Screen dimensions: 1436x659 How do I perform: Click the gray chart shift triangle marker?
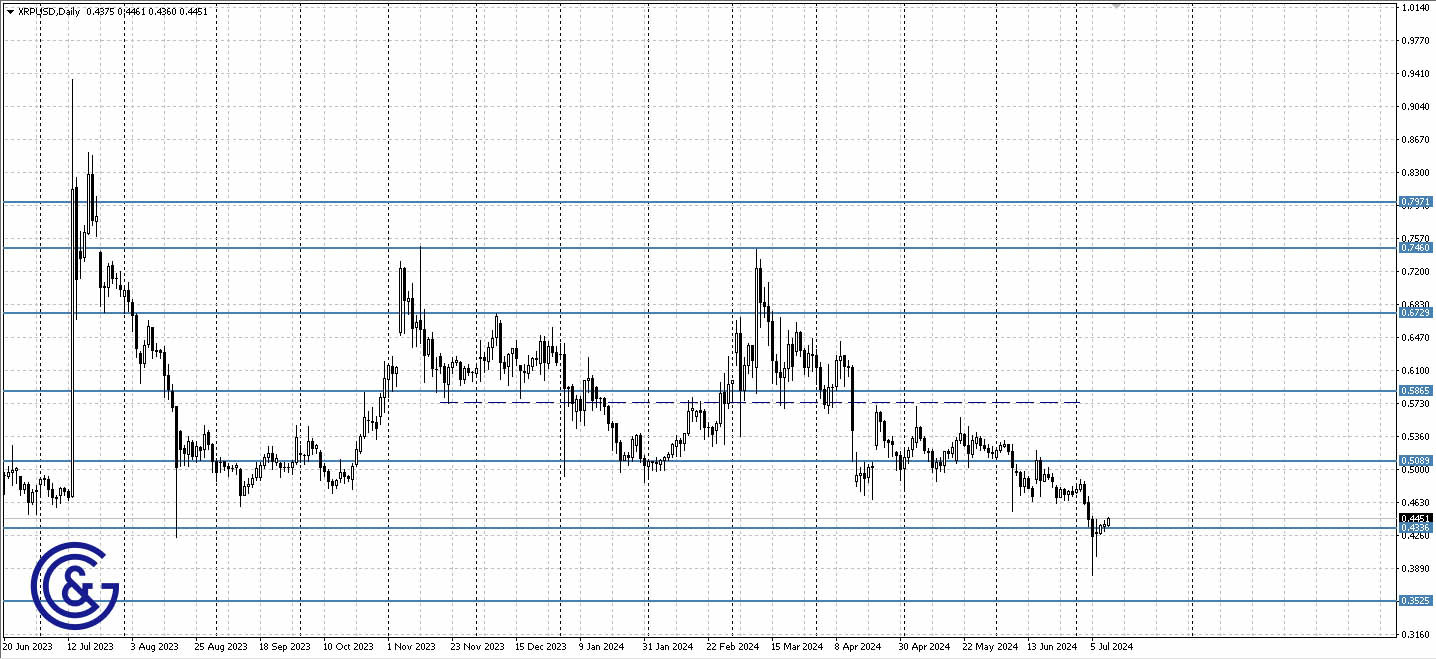1116,6
